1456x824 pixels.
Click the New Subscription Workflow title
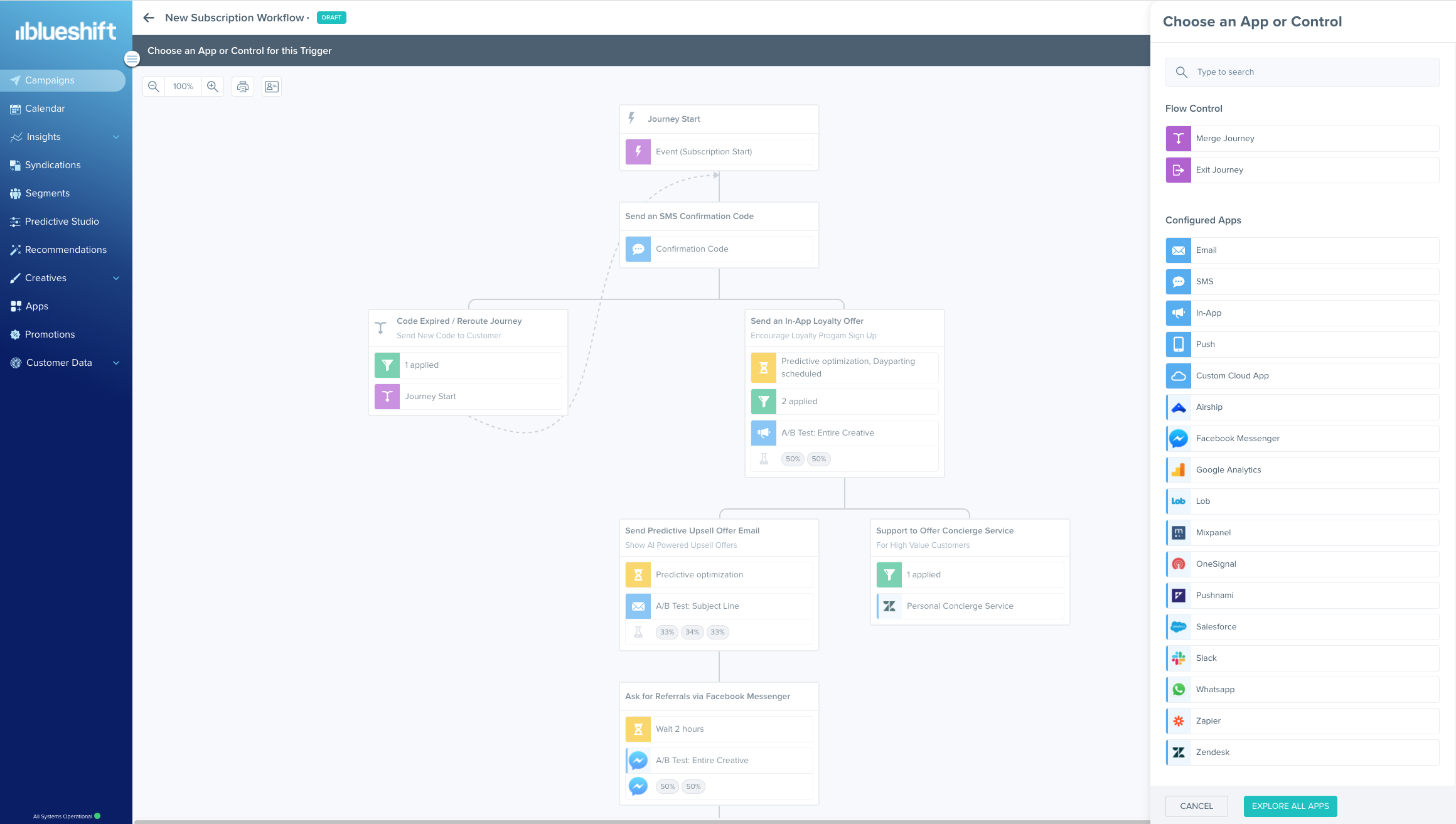tap(235, 18)
